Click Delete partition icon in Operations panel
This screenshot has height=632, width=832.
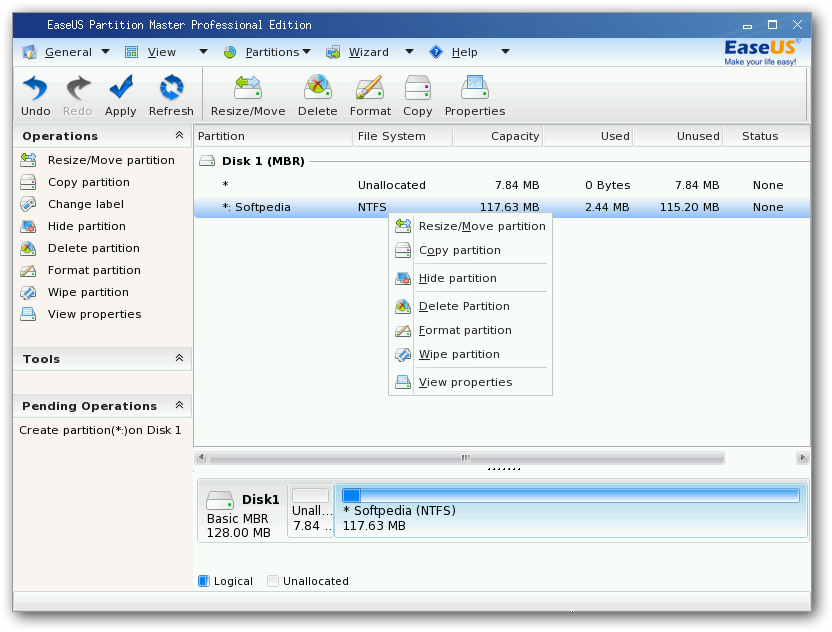coord(28,248)
